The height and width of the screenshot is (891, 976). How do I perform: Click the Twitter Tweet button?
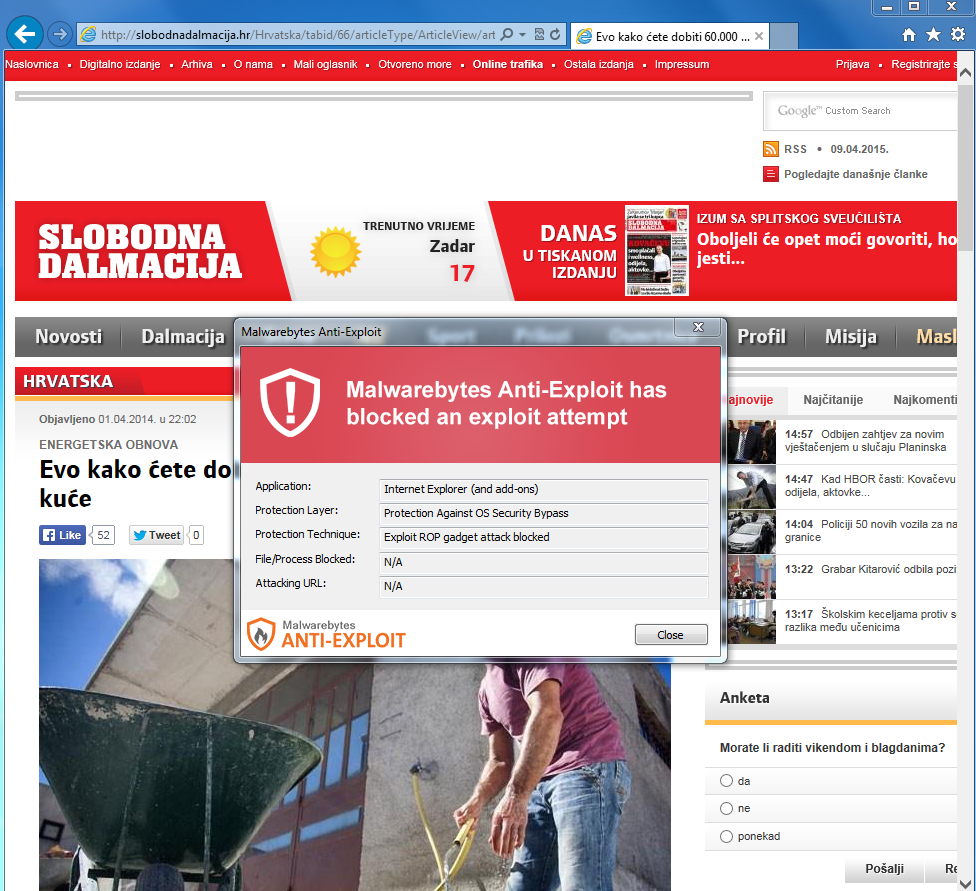[156, 535]
